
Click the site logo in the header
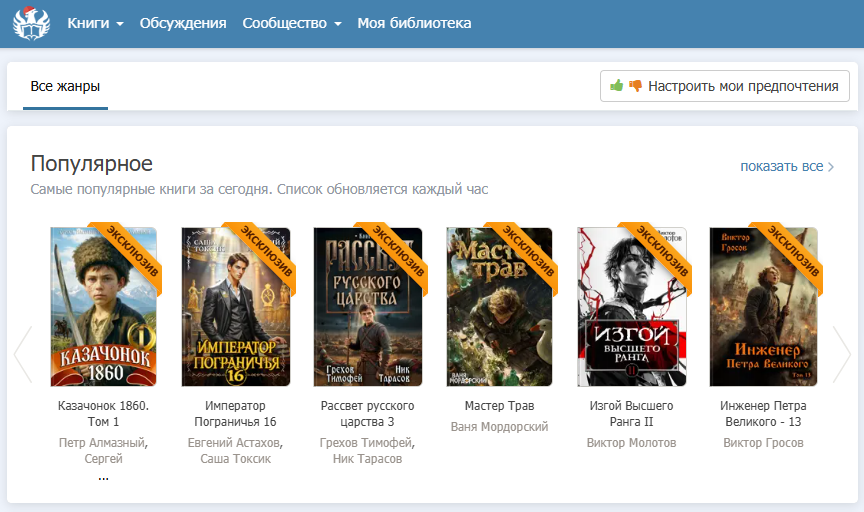(x=31, y=23)
